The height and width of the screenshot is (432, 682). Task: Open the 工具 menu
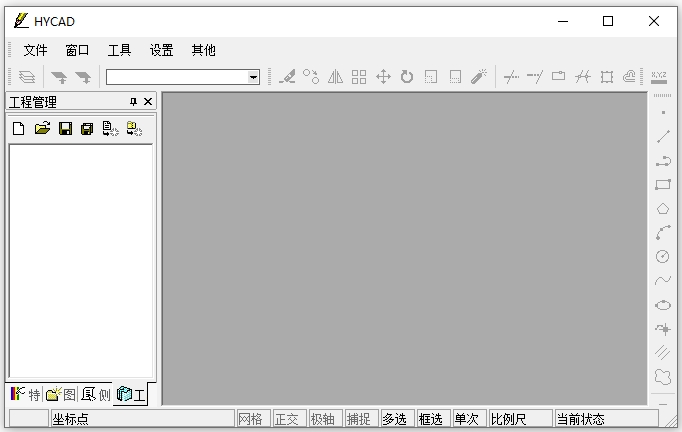point(119,50)
